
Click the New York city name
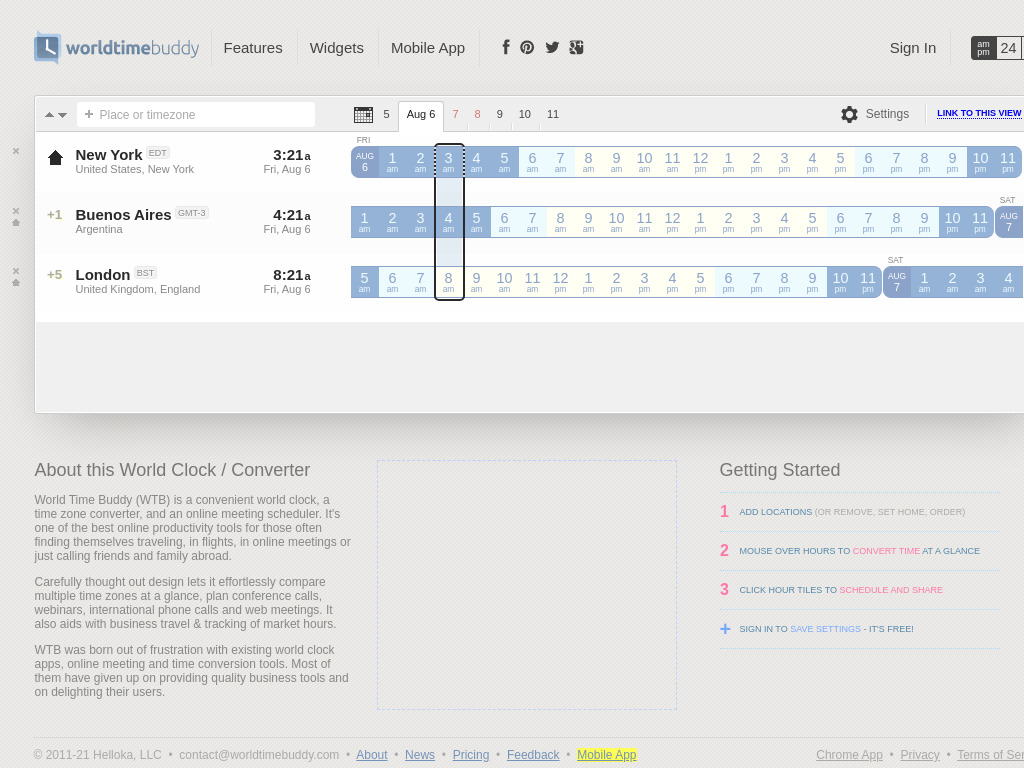pyautogui.click(x=109, y=155)
